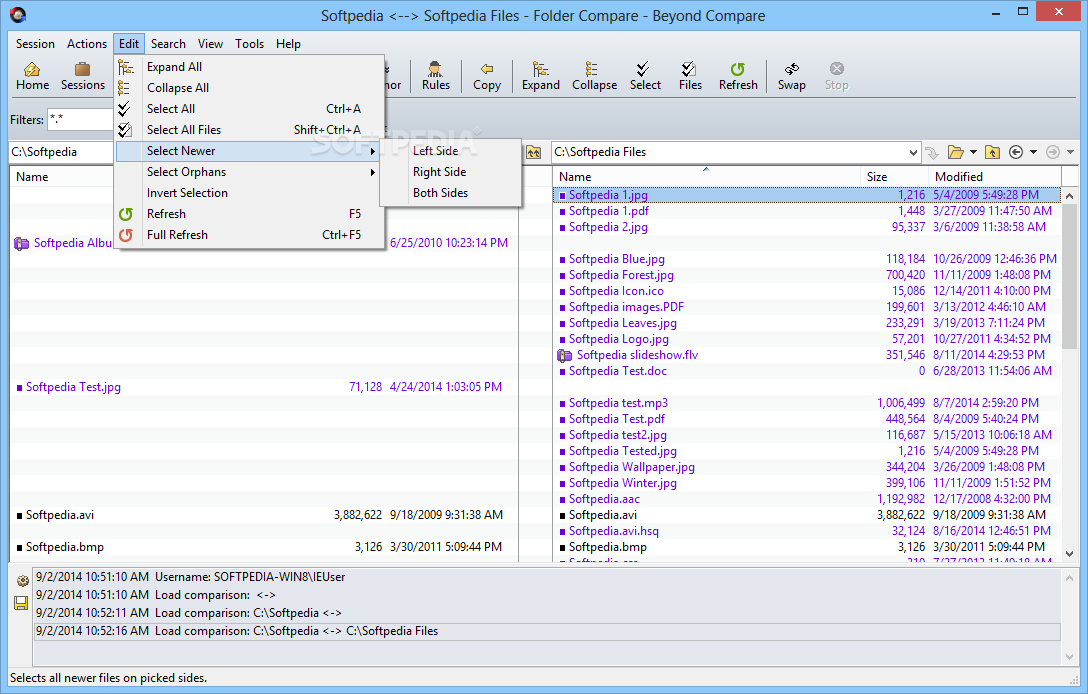The width and height of the screenshot is (1088, 694).
Task: Open the Actions menu
Action: (87, 44)
